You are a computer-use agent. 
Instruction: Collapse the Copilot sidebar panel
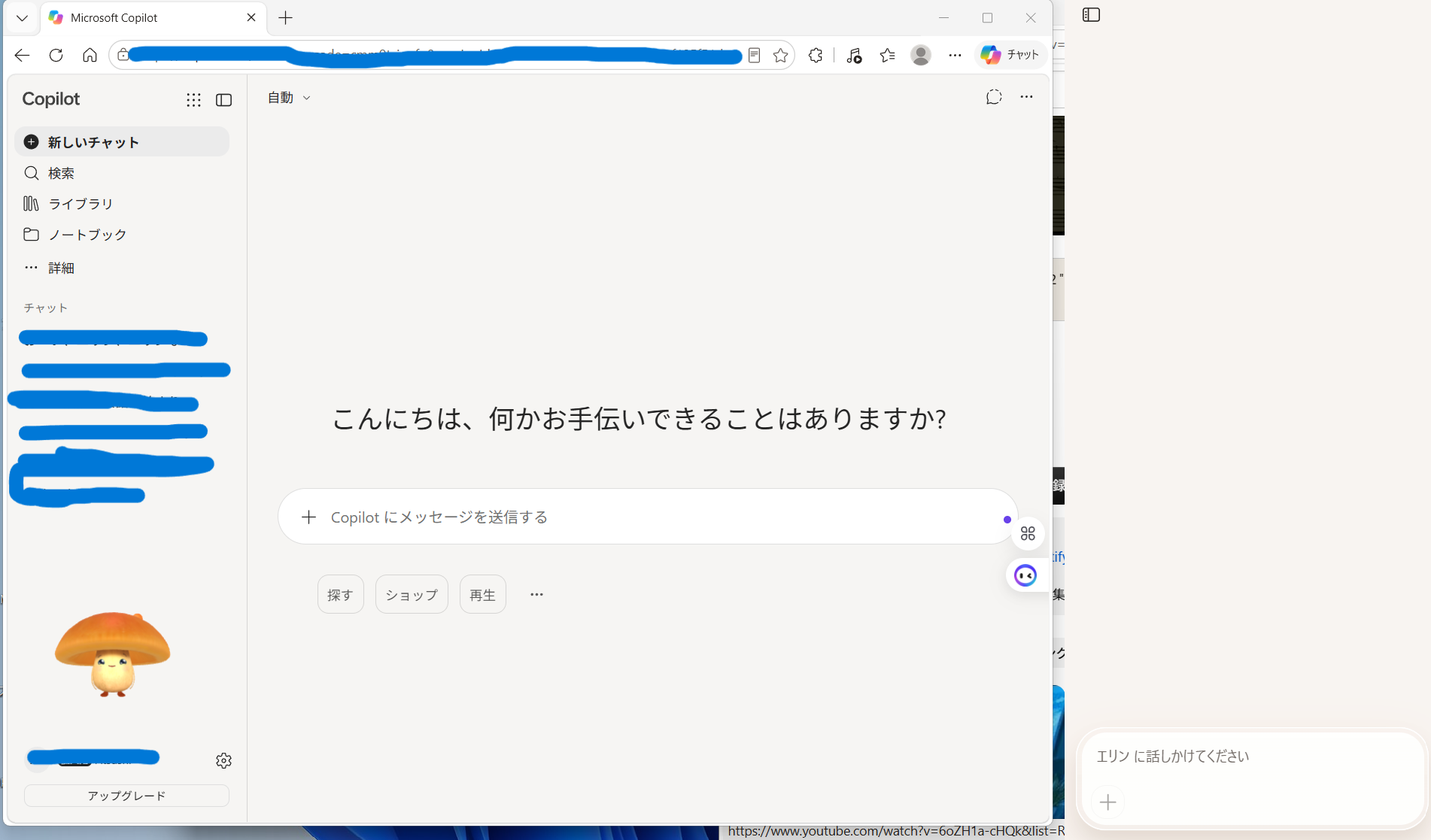(x=223, y=100)
